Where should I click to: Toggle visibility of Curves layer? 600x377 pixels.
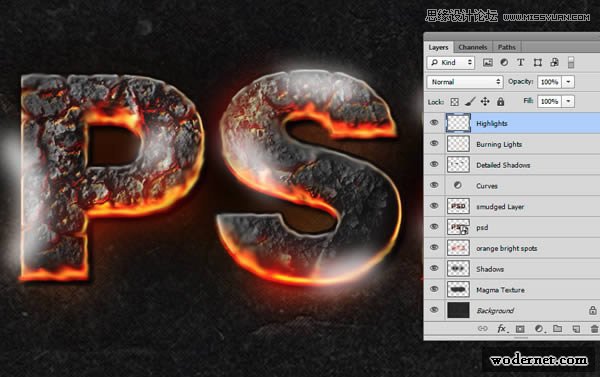click(x=434, y=185)
